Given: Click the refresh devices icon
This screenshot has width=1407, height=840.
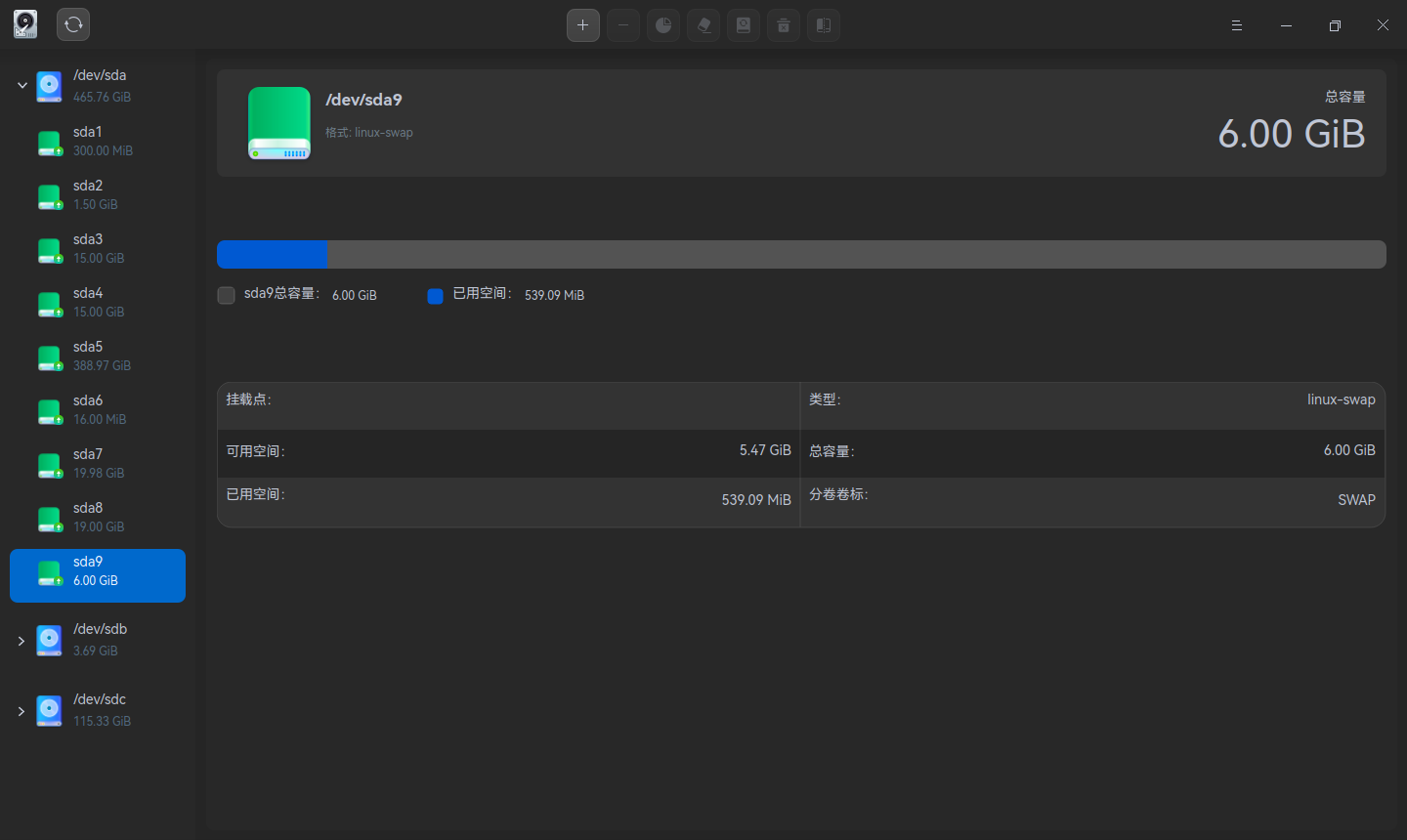Looking at the screenshot, I should point(73,24).
